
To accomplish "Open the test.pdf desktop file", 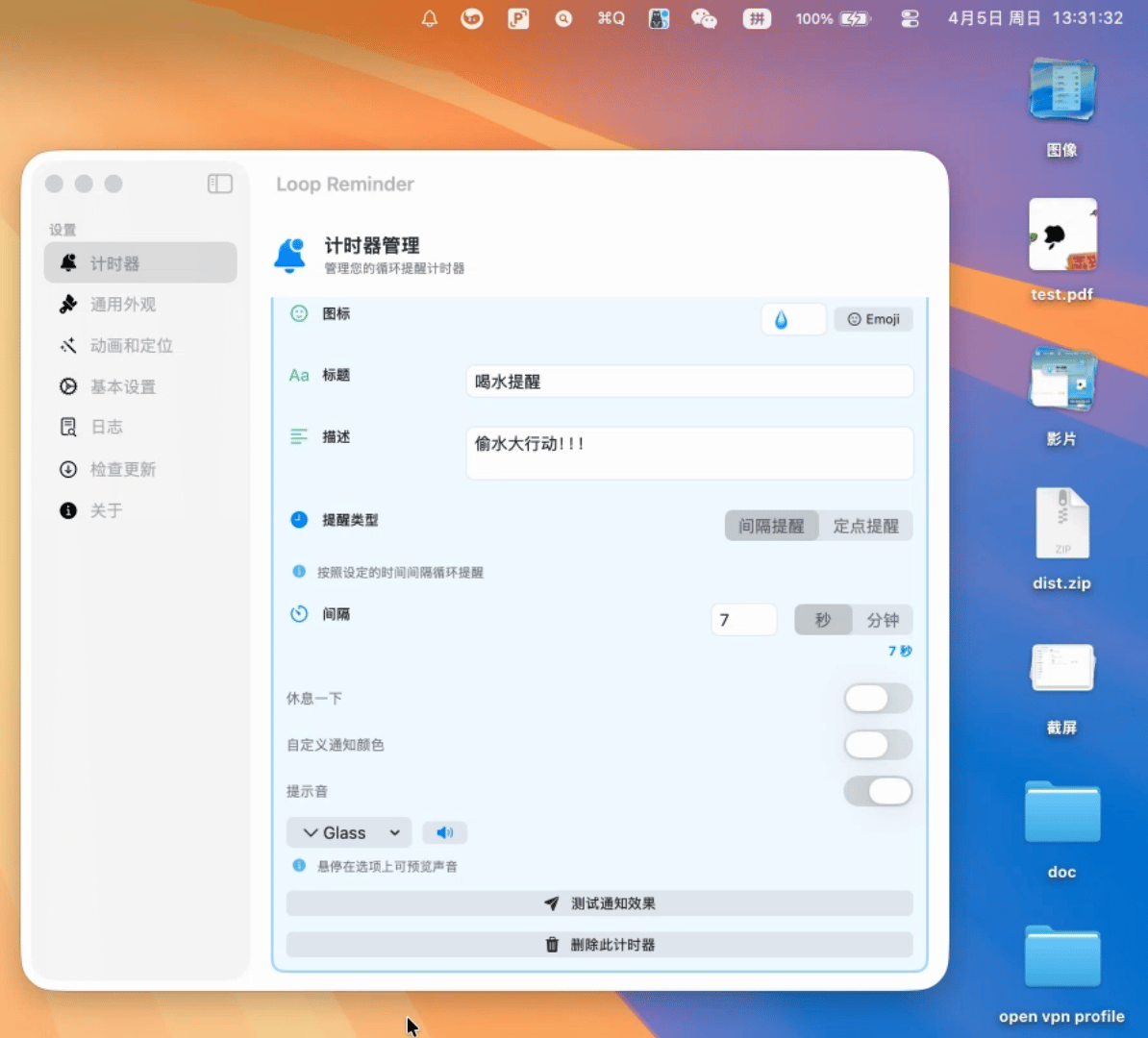I will click(x=1061, y=237).
